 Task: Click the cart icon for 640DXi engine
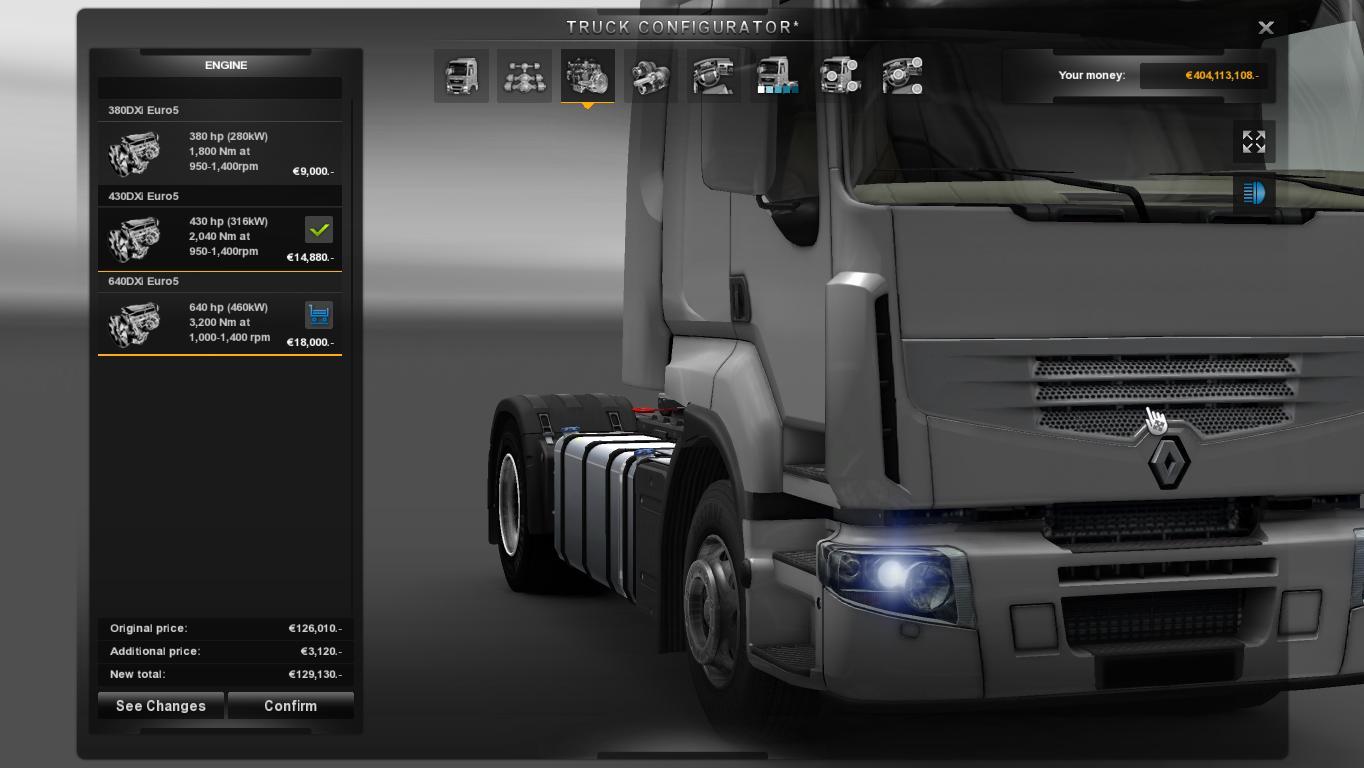click(319, 315)
